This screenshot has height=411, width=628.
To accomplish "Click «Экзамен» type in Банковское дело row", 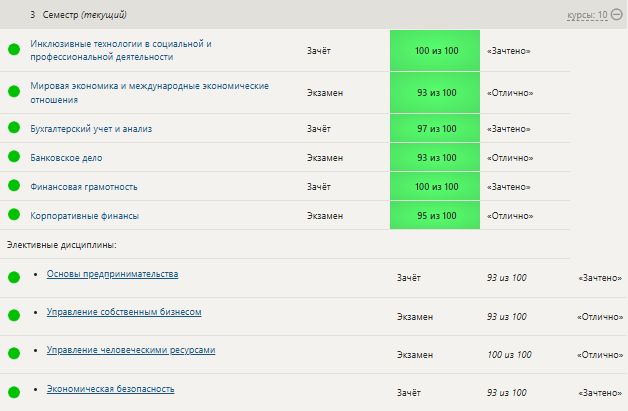I will click(325, 158).
